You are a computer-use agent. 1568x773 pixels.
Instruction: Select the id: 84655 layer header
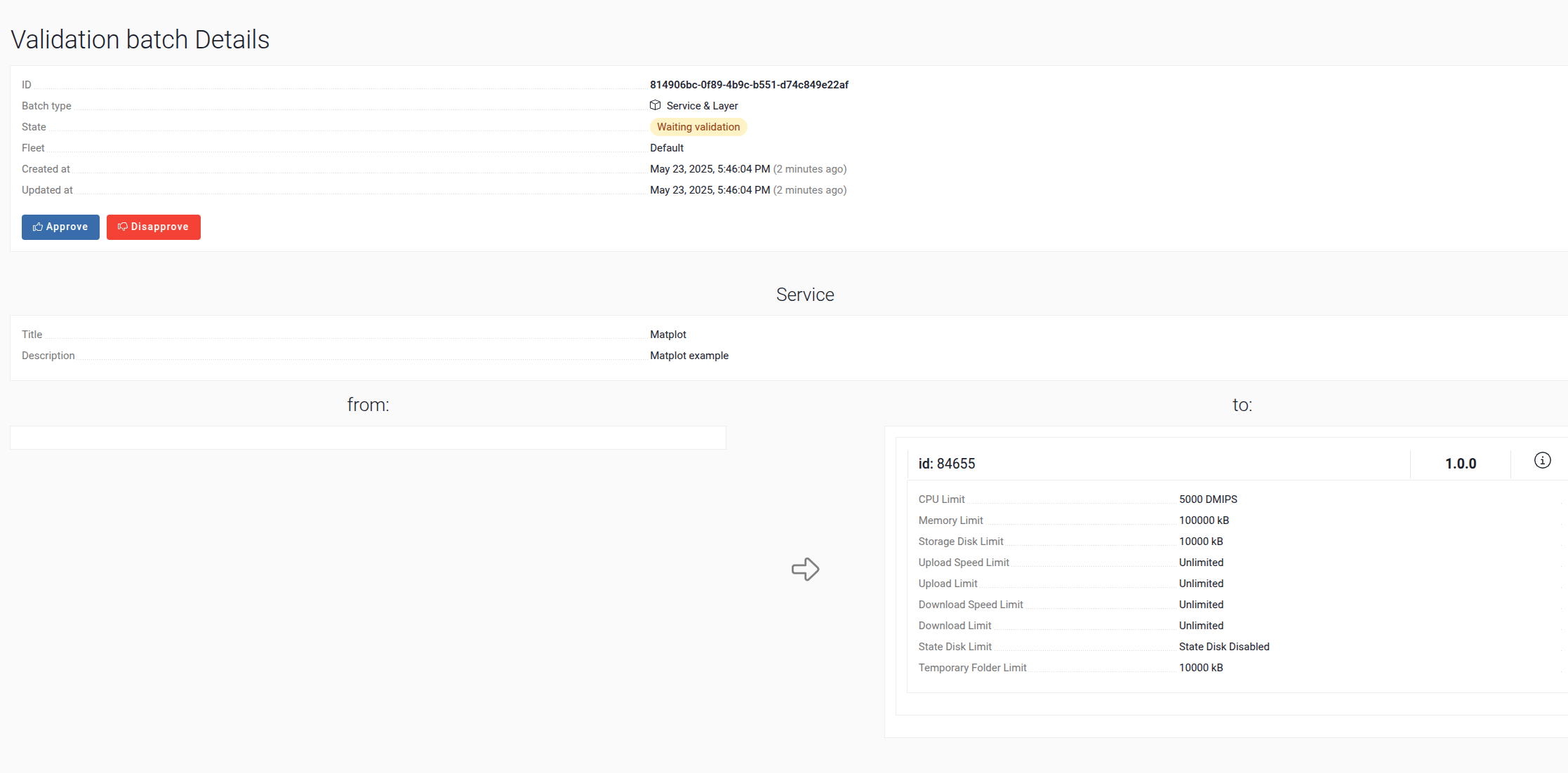click(947, 464)
